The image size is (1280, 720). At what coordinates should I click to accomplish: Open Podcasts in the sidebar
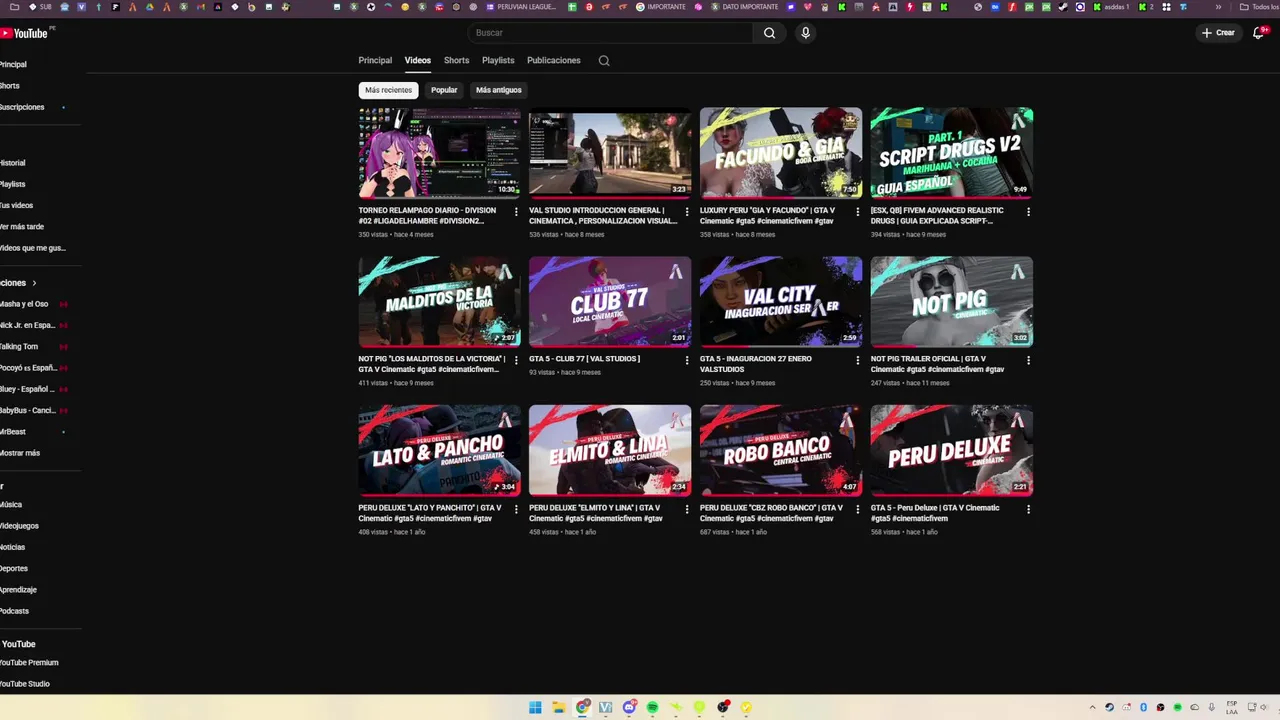tap(15, 611)
